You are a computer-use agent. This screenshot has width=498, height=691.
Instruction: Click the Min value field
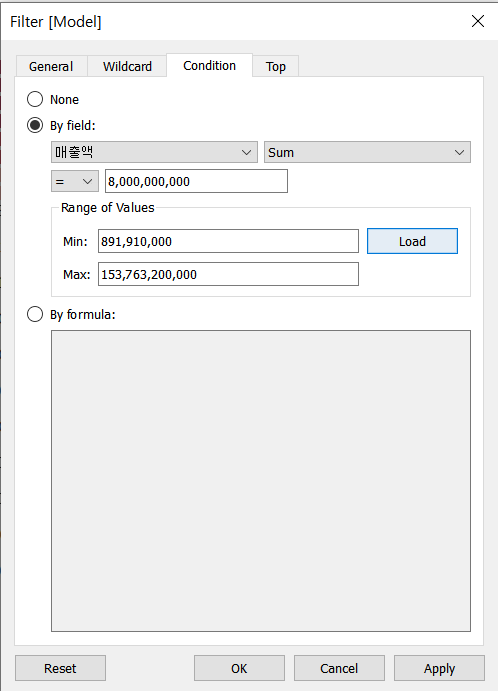point(228,241)
